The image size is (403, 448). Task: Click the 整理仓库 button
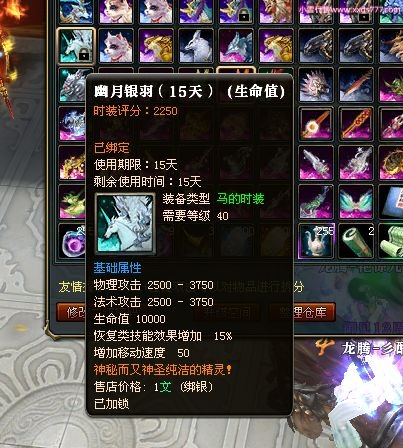(x=302, y=312)
